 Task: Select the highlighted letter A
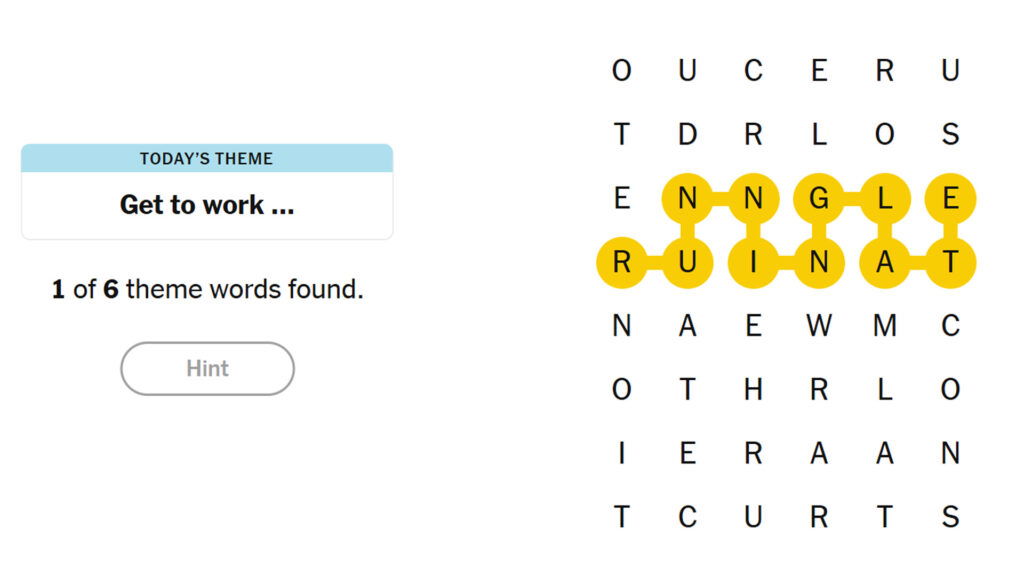884,262
